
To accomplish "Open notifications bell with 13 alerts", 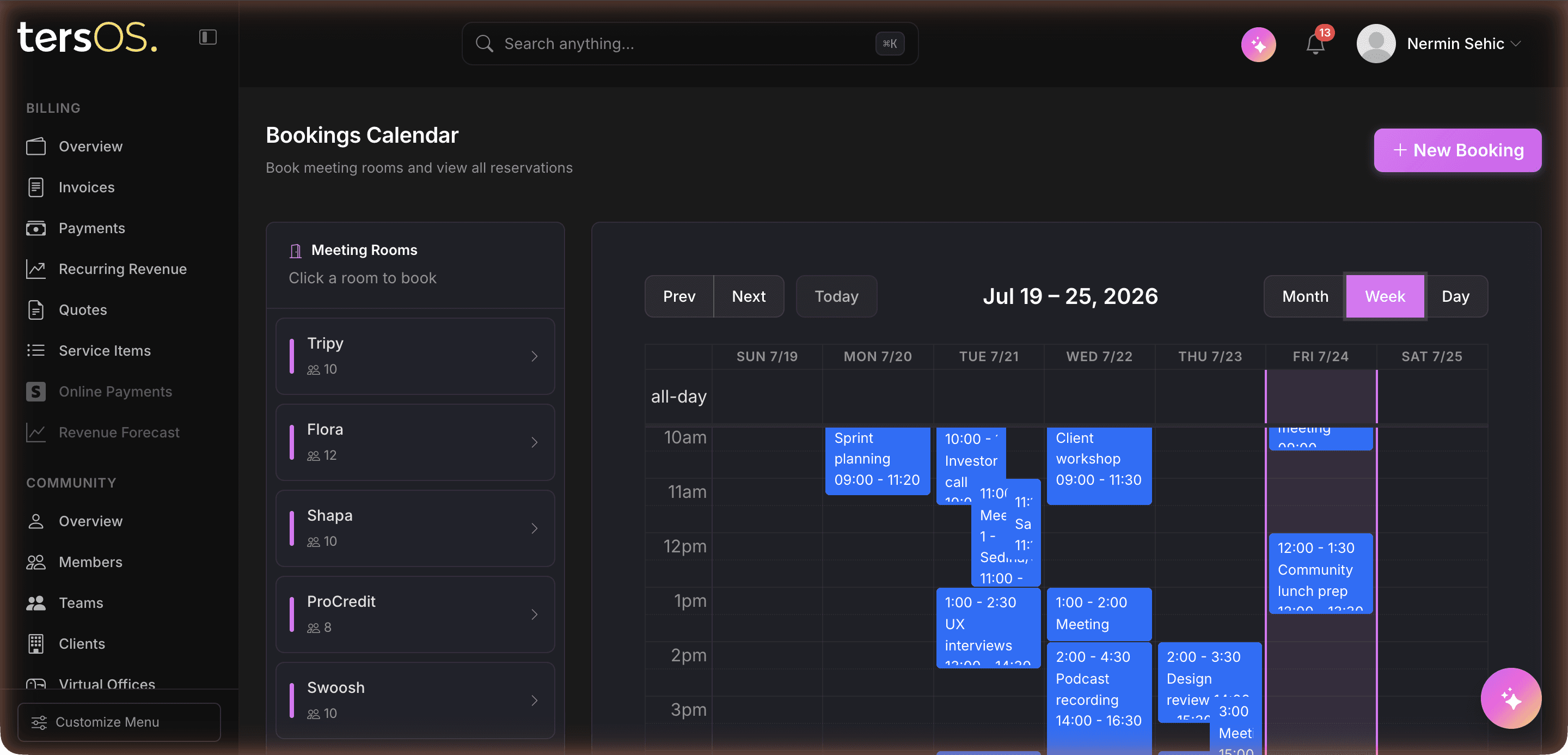I will [1315, 44].
